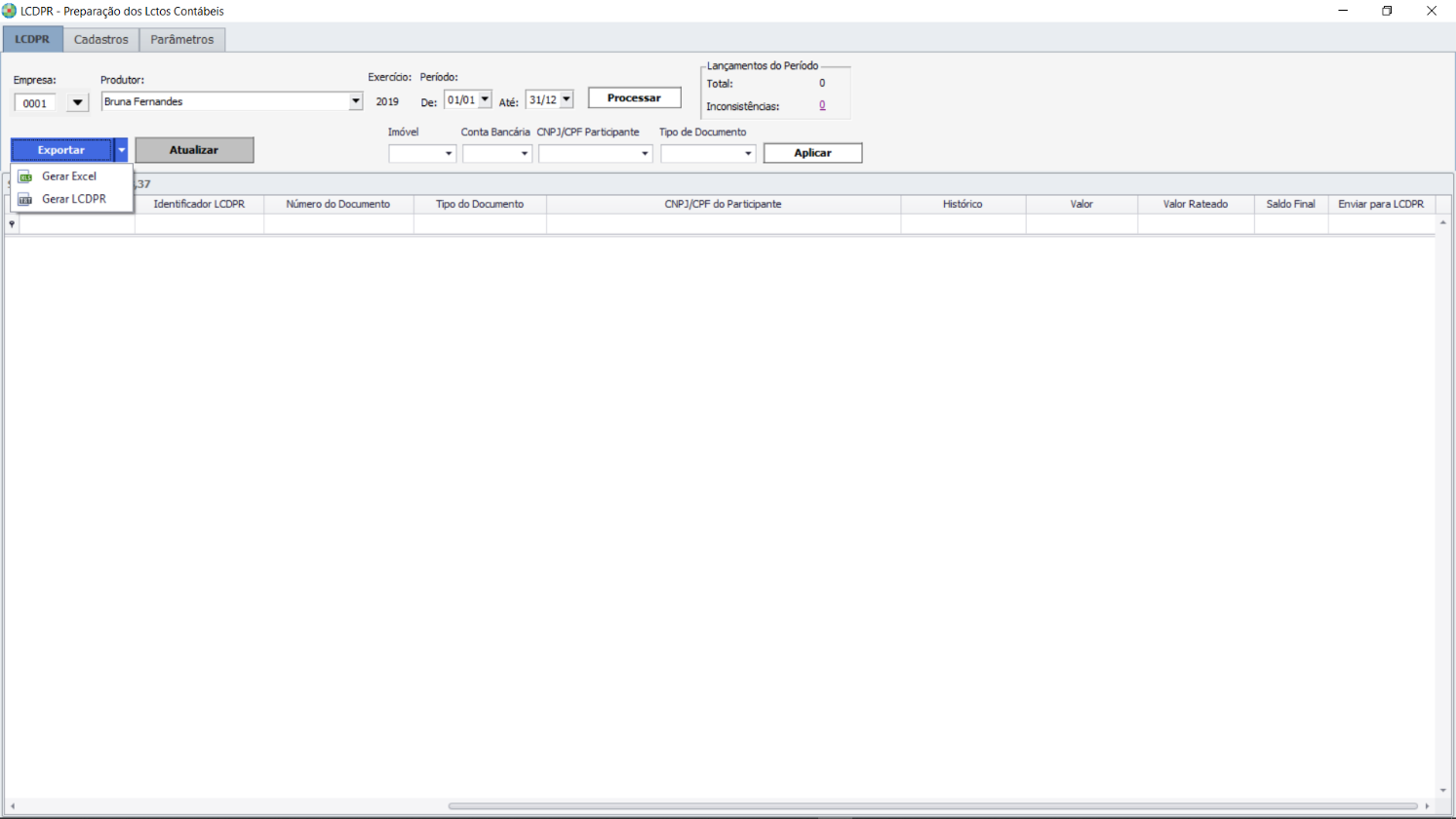Expand the Tipo de Documento filter dropdown
This screenshot has height=819, width=1456.
pos(748,153)
